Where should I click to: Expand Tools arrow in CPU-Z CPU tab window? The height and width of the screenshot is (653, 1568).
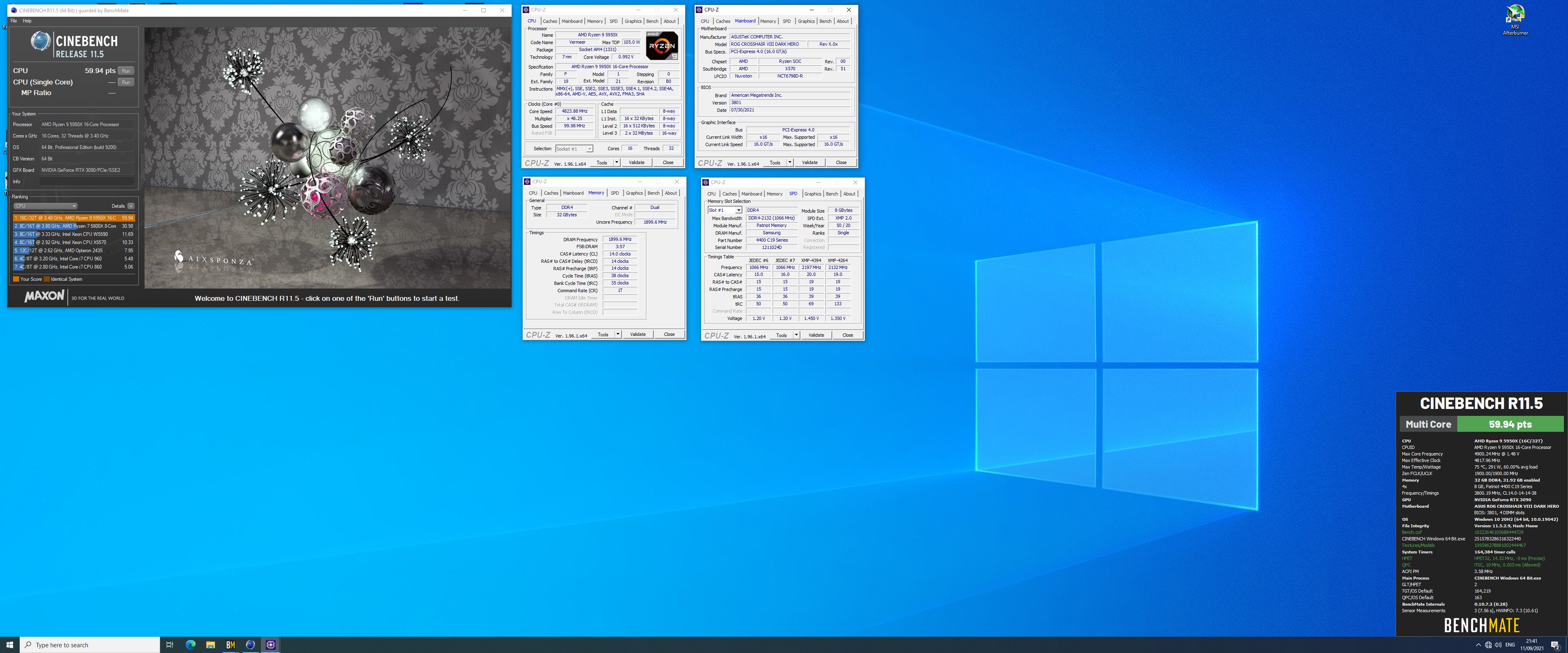coord(617,162)
